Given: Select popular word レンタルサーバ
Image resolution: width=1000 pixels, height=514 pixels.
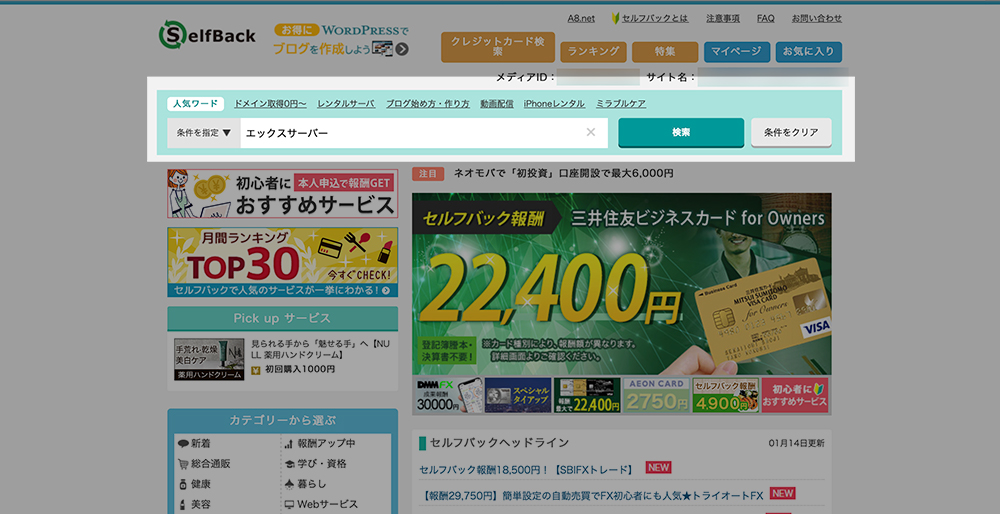Looking at the screenshot, I should [346, 104].
